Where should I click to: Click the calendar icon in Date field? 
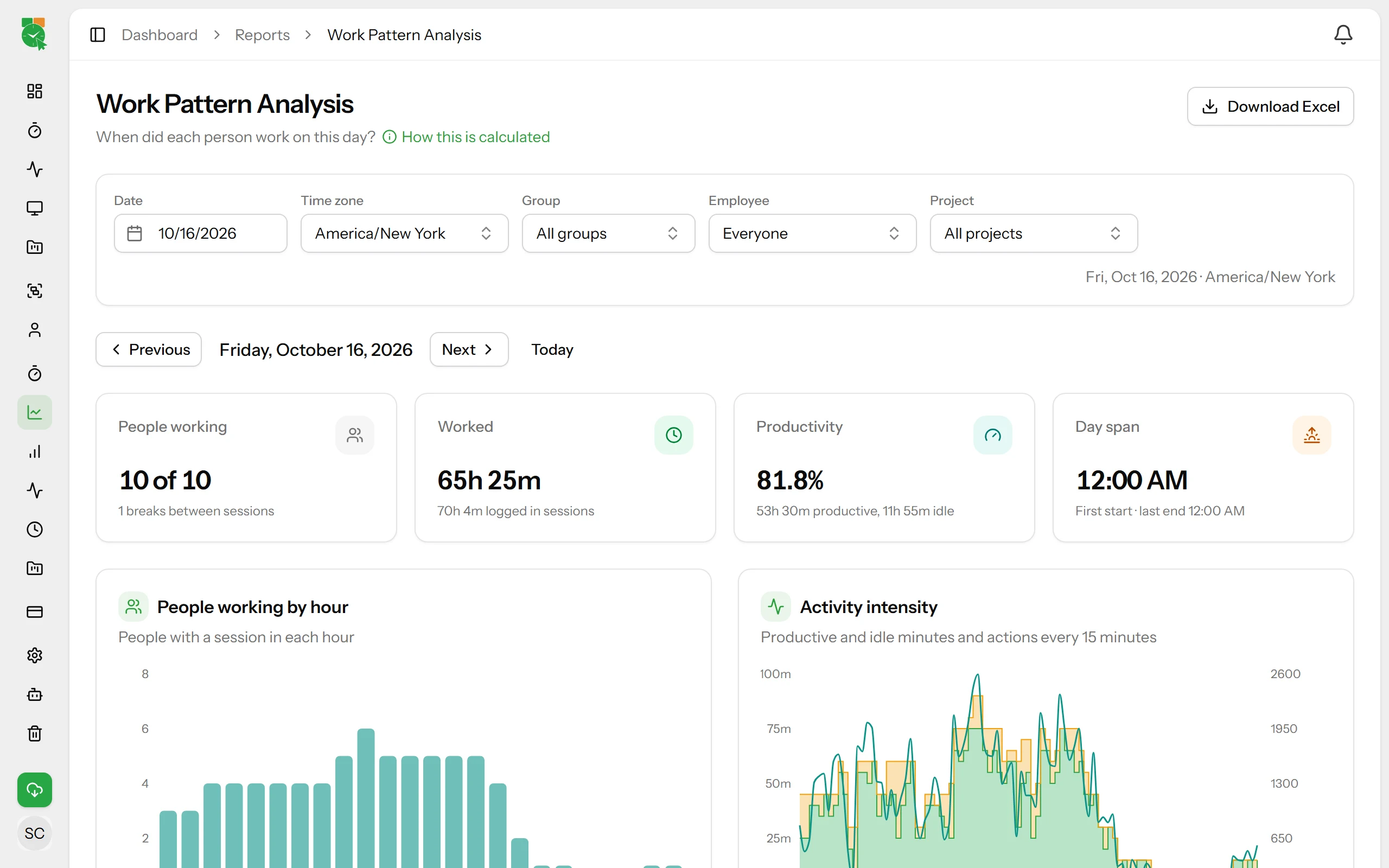(135, 233)
